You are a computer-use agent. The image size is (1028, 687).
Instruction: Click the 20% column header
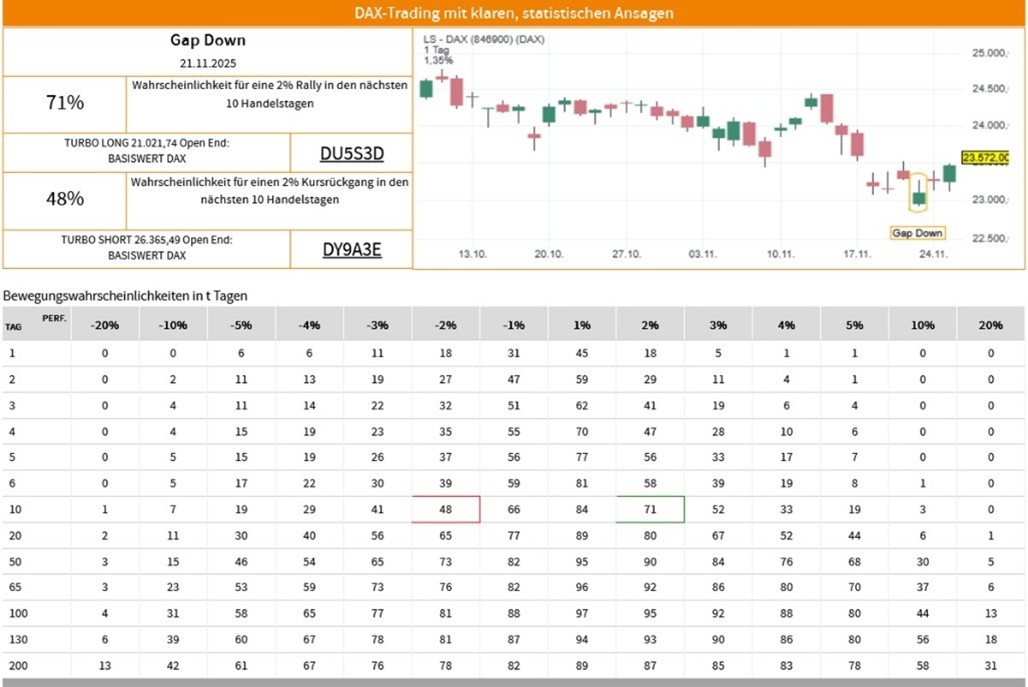point(990,325)
